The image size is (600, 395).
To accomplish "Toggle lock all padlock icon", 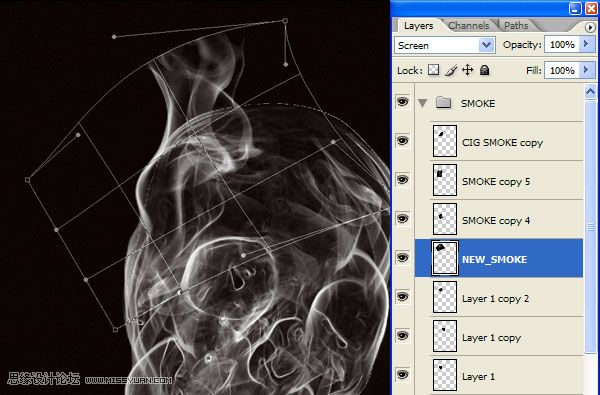I will (x=484, y=70).
